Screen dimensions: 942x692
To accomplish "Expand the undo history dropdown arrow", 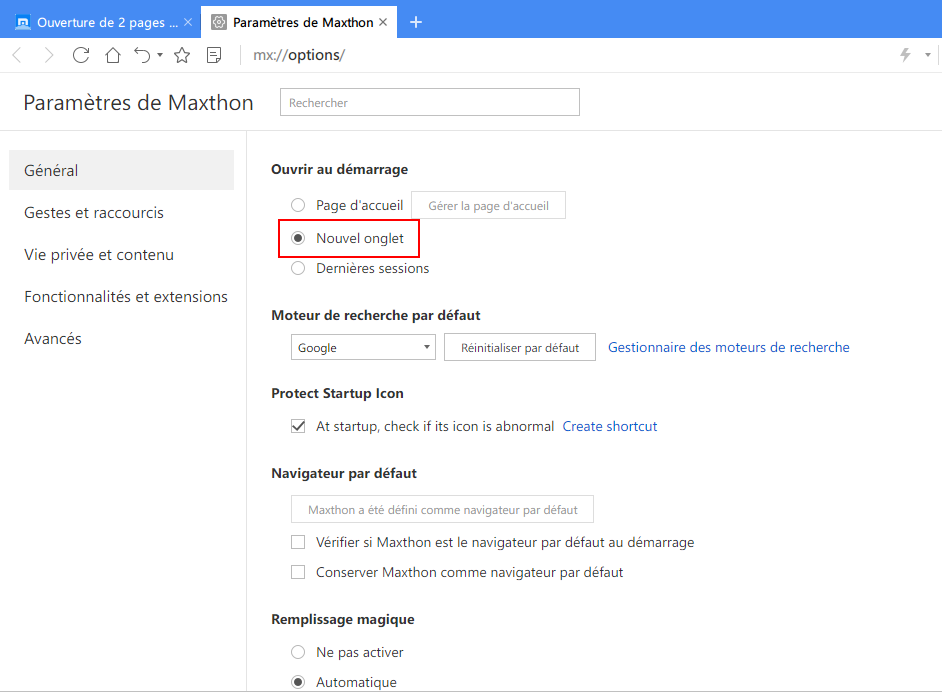I will (x=160, y=55).
